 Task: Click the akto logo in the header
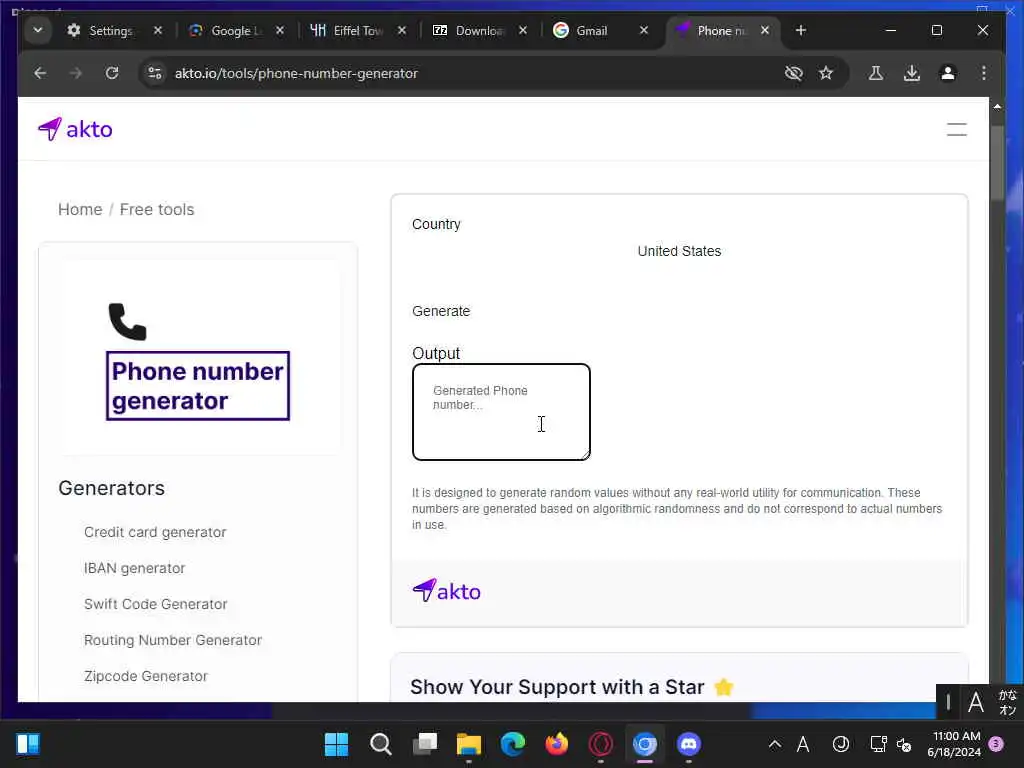coord(75,129)
